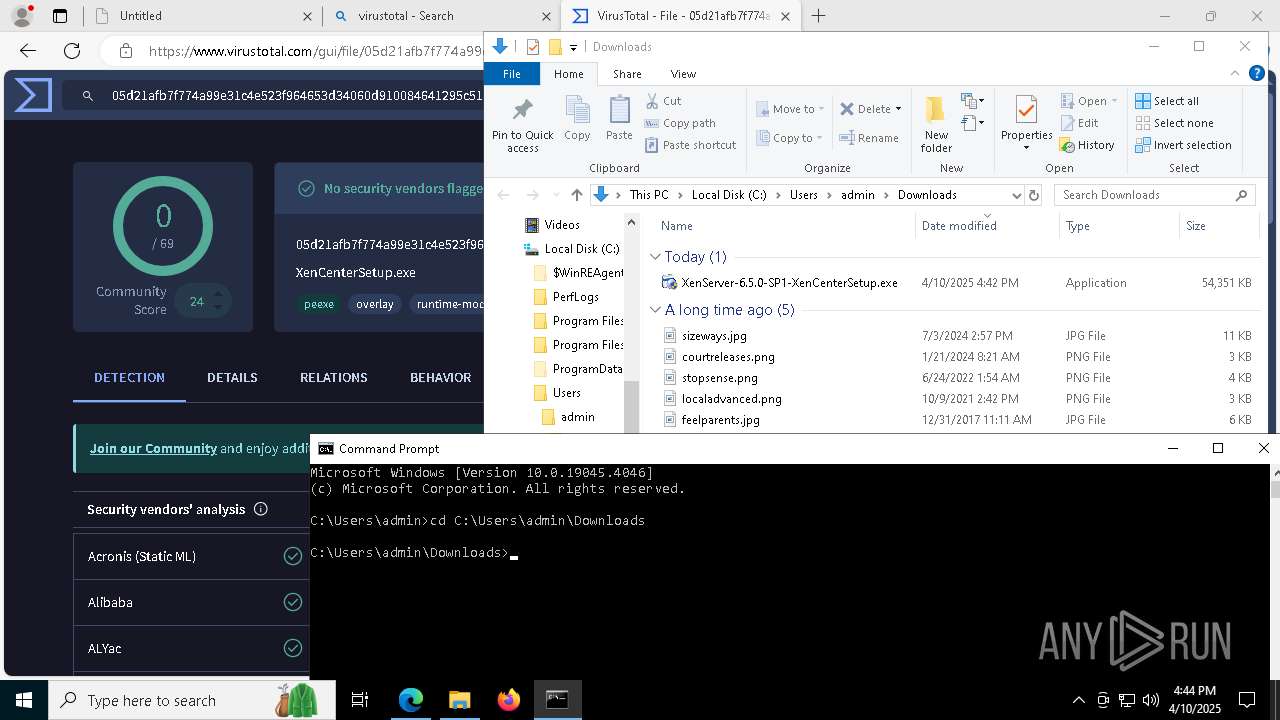Image resolution: width=1280 pixels, height=720 pixels.
Task: Click the Search Downloads field
Action: click(x=1154, y=195)
